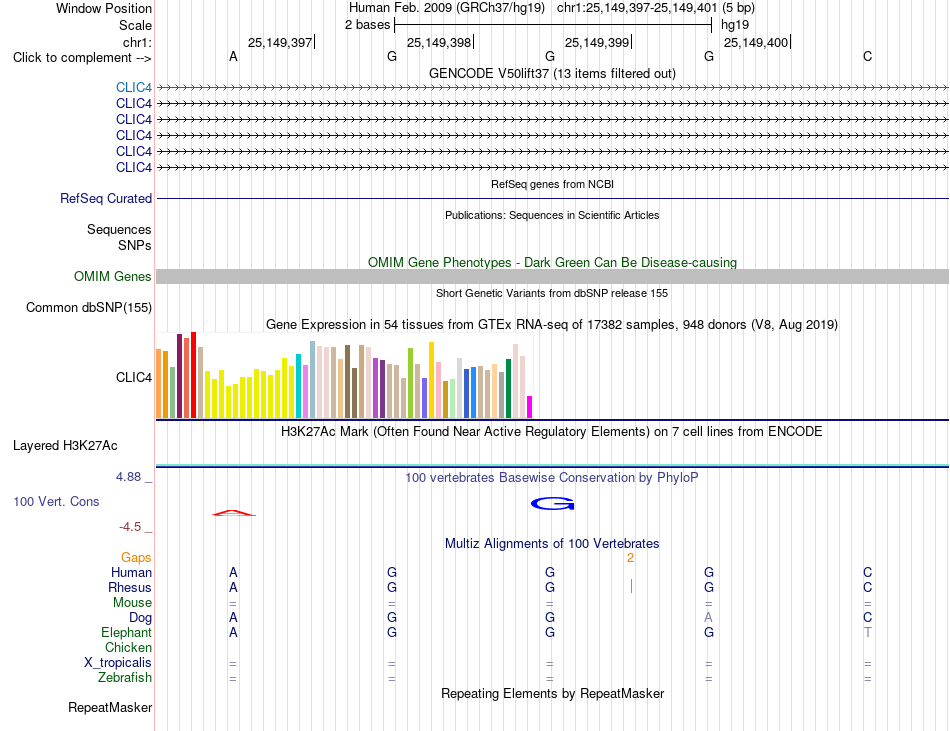Click the magenta bar ending the GTEx chart
950x731 pixels.
(530, 407)
